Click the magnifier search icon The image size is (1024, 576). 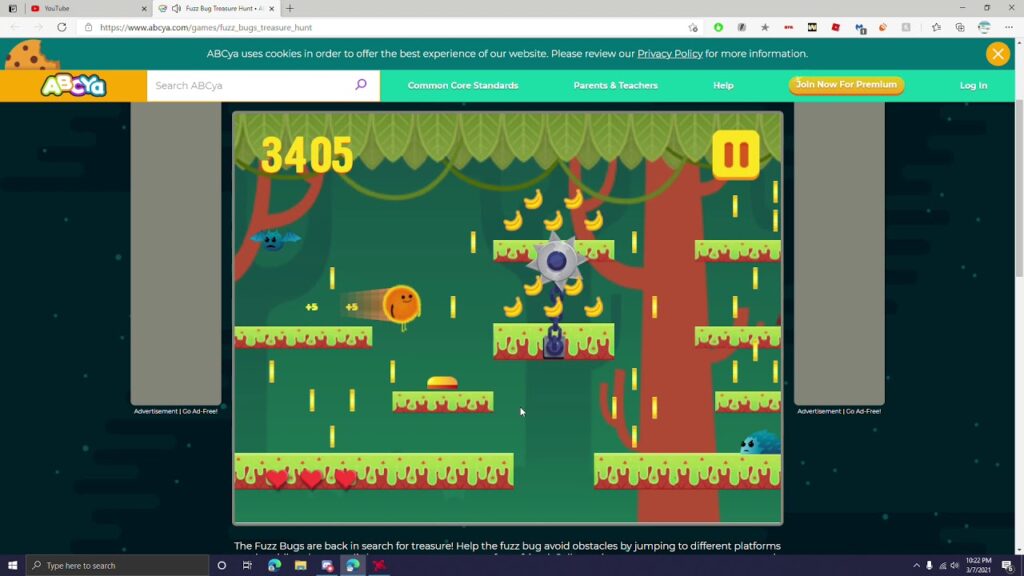[360, 85]
